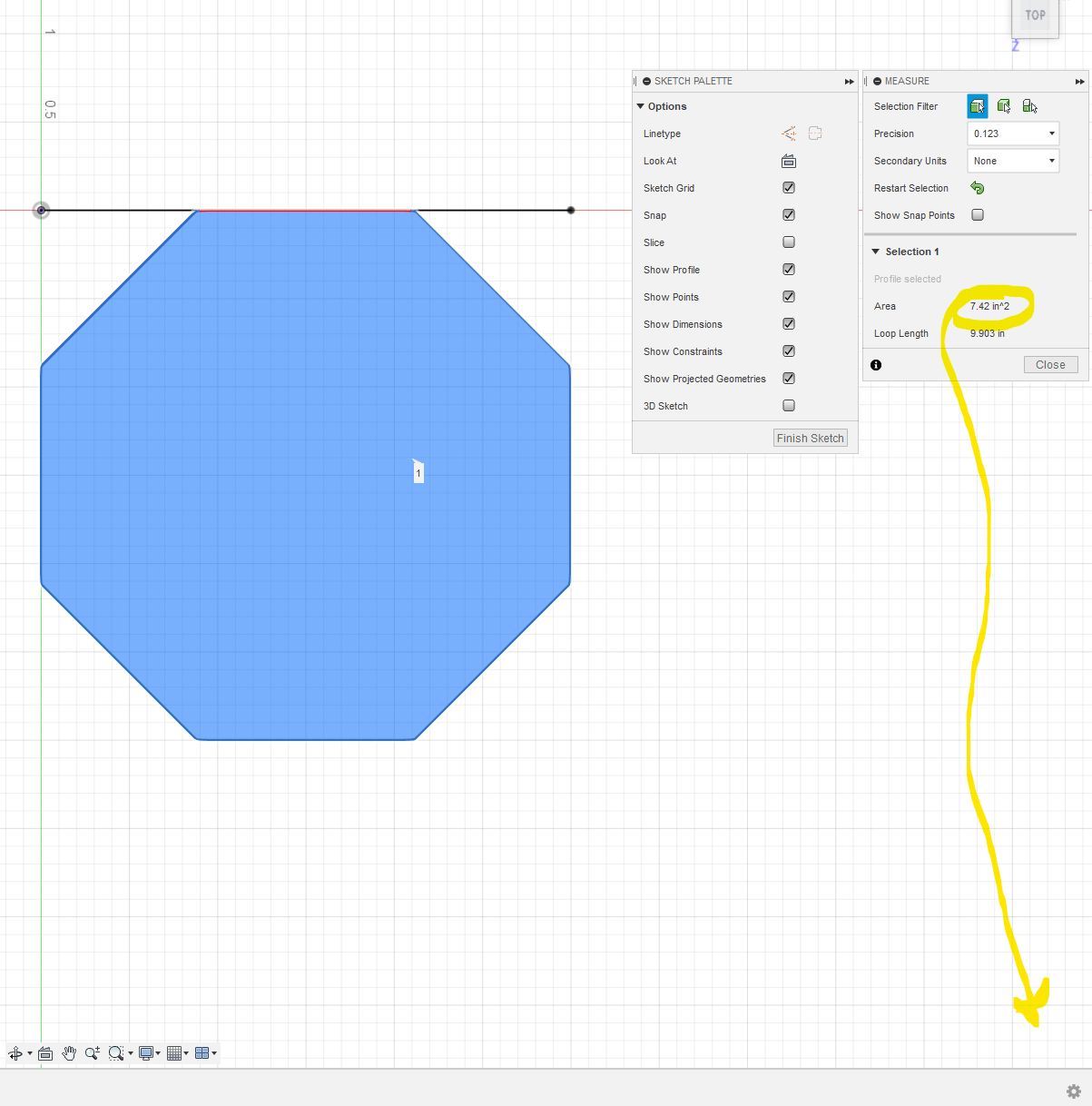Toggle the Sketch Grid checkbox
Screen dimensions: 1092x1106
coord(789,188)
